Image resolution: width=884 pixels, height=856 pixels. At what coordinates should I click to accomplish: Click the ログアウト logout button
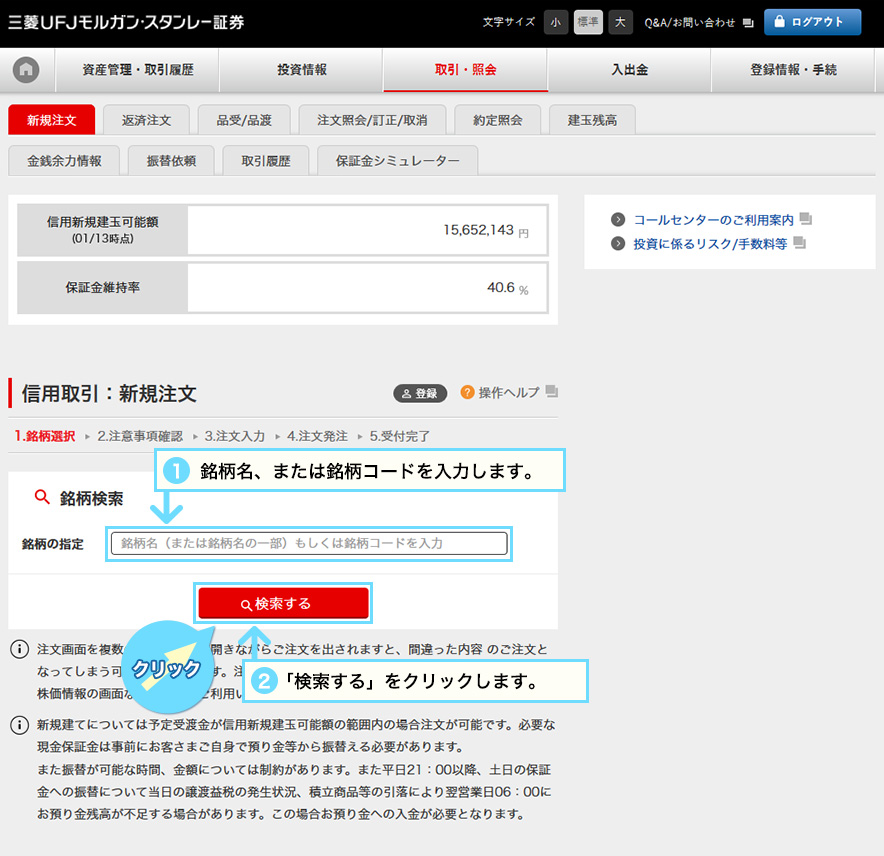[x=812, y=22]
